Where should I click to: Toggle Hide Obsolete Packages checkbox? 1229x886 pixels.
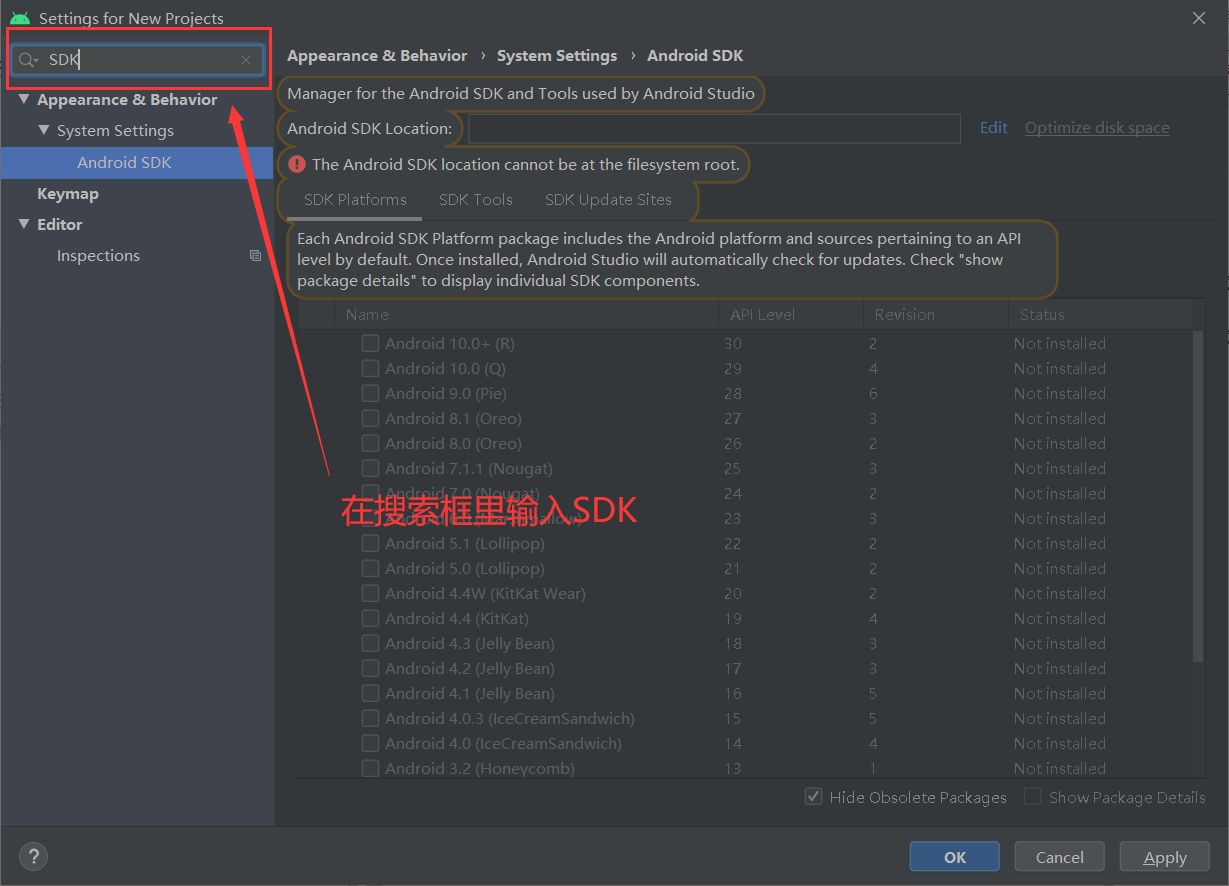[x=814, y=797]
